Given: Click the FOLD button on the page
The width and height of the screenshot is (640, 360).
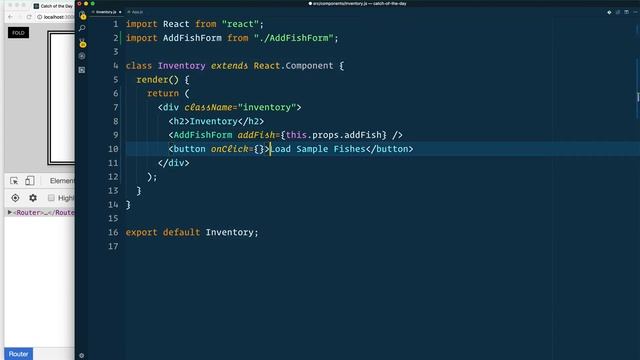Looking at the screenshot, I should click(18, 33).
